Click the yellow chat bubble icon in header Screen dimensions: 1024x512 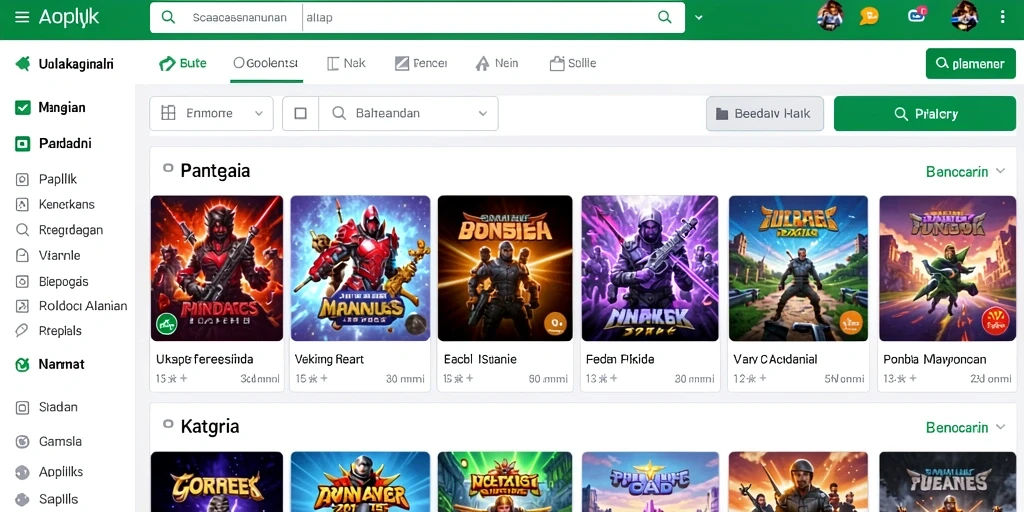pyautogui.click(x=869, y=16)
